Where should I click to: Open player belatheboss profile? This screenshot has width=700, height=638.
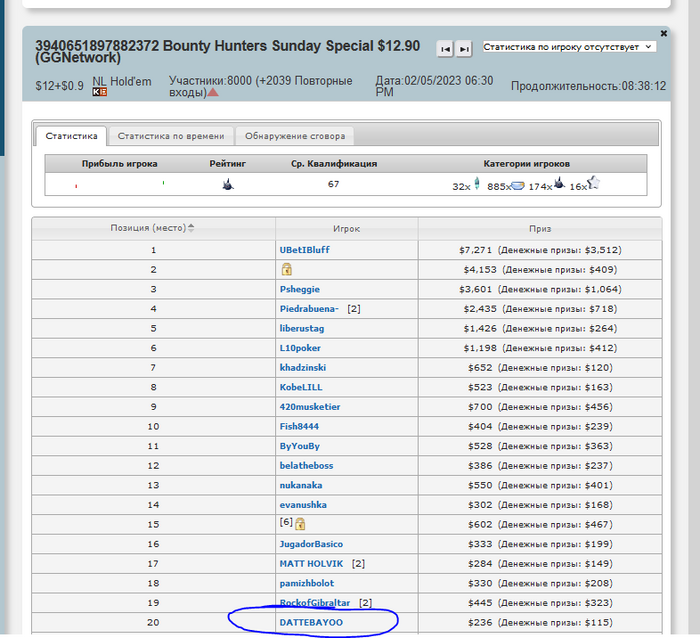(306, 466)
